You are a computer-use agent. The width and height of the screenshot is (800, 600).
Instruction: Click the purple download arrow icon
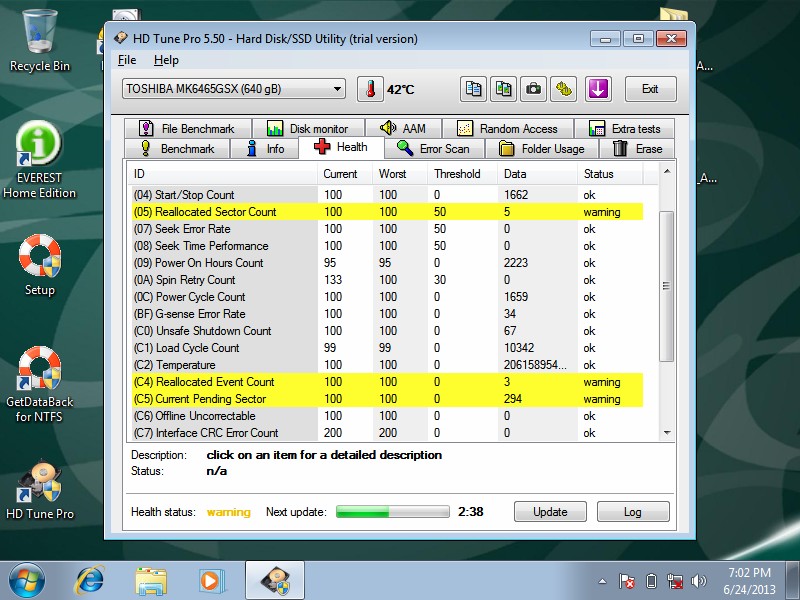pyautogui.click(x=598, y=89)
